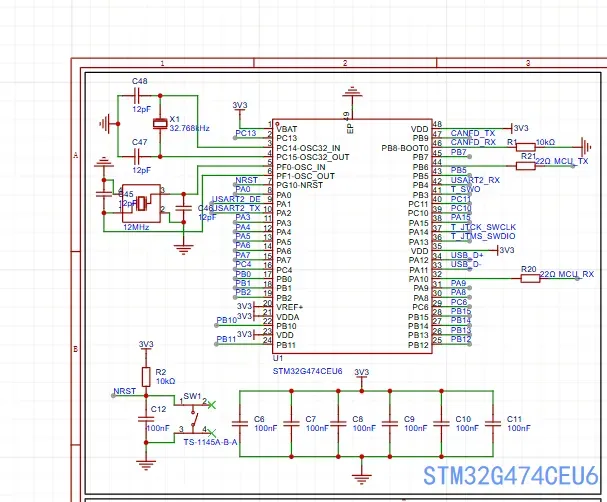
Task: Click the VDDA pin name
Action: (x=288, y=317)
